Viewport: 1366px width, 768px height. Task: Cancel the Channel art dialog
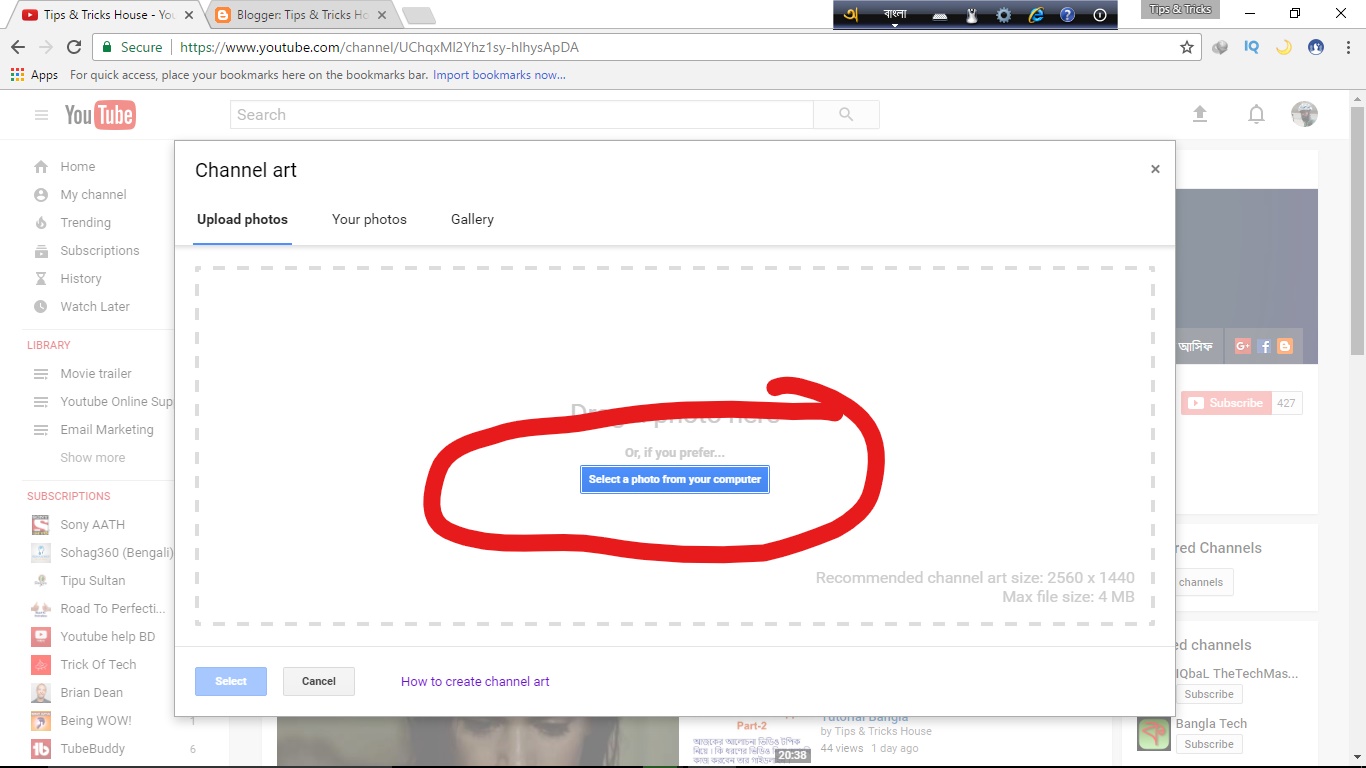pyautogui.click(x=319, y=681)
